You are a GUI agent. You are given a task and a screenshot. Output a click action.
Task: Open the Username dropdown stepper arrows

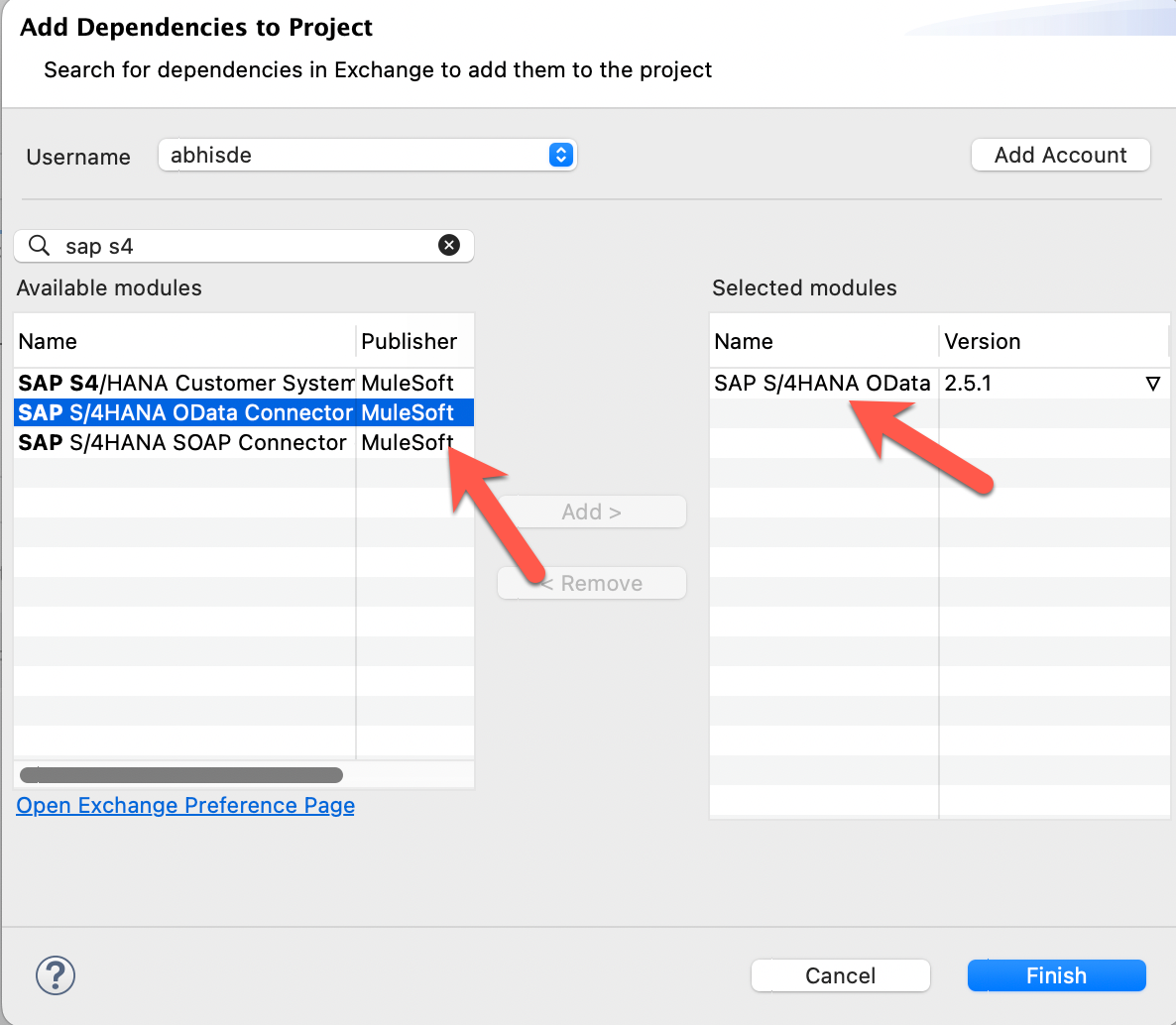(x=561, y=155)
